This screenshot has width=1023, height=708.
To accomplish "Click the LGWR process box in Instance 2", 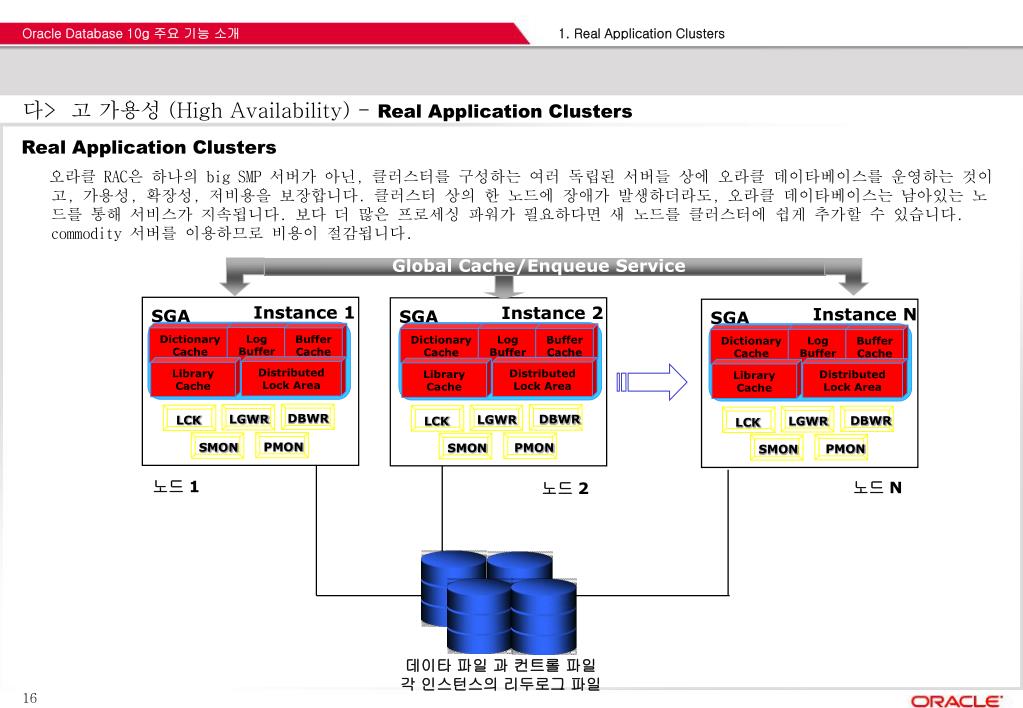I will click(496, 420).
